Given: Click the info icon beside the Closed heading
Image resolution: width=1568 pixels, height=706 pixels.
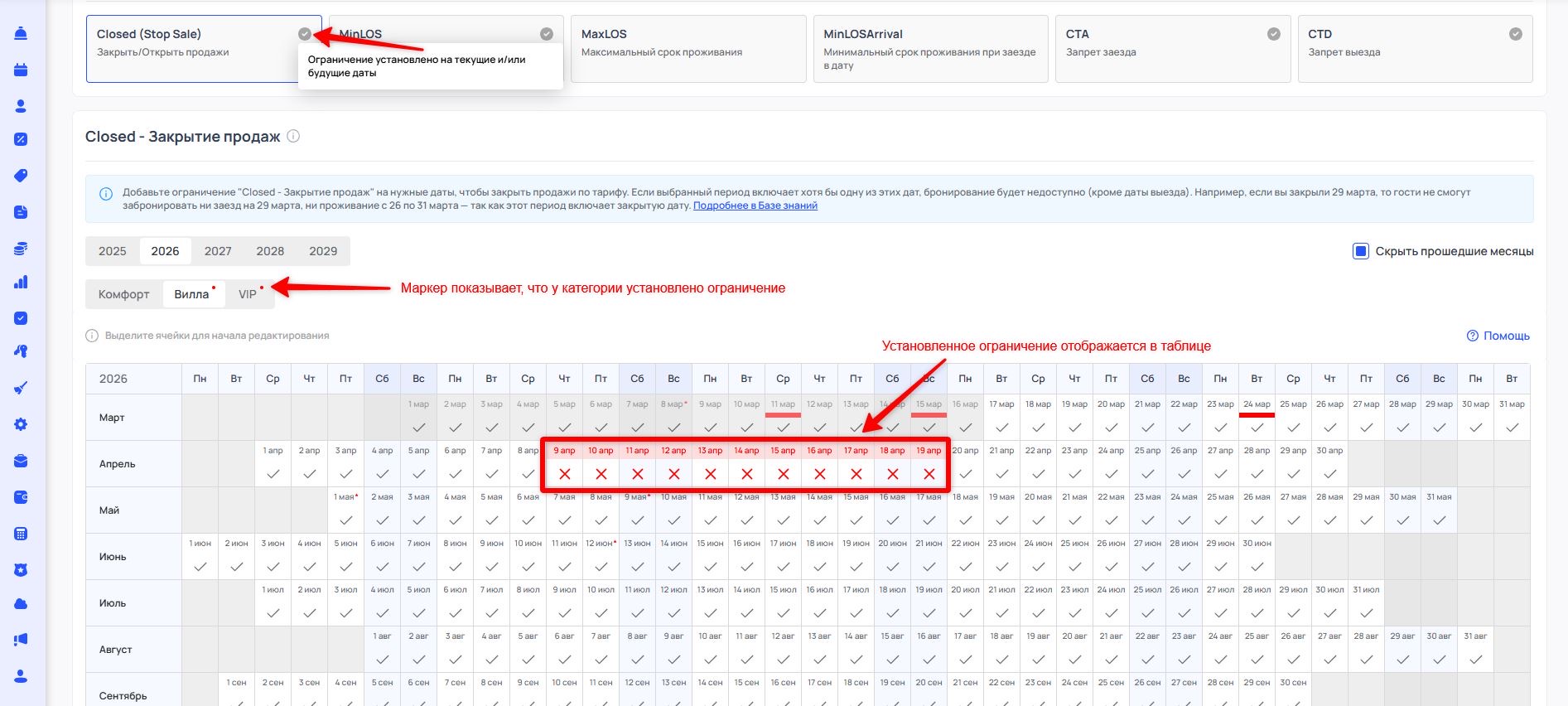Looking at the screenshot, I should 293,137.
